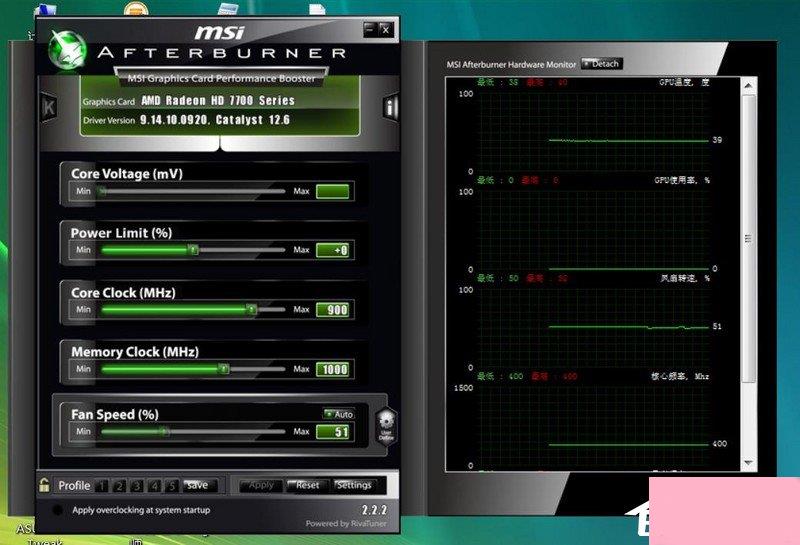Select profile slot 2
Image resolution: width=800 pixels, height=545 pixels.
pyautogui.click(x=119, y=485)
